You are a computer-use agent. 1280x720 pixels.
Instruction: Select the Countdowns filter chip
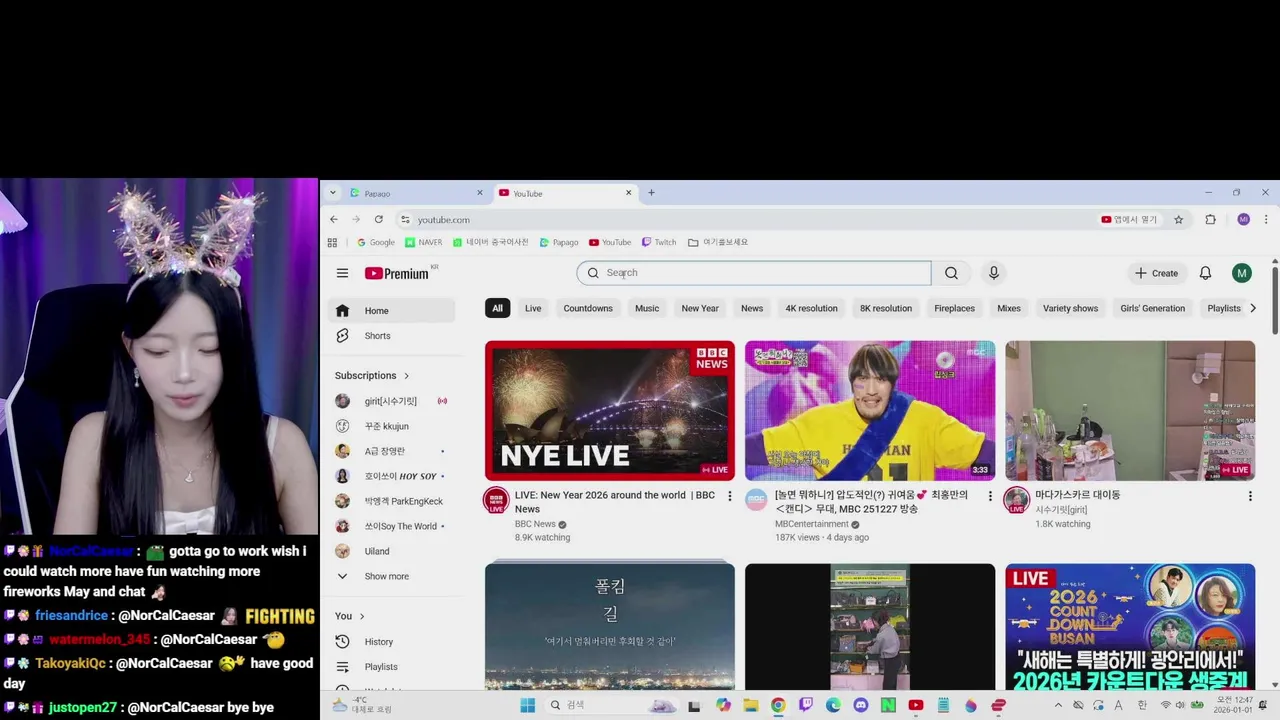click(x=588, y=308)
